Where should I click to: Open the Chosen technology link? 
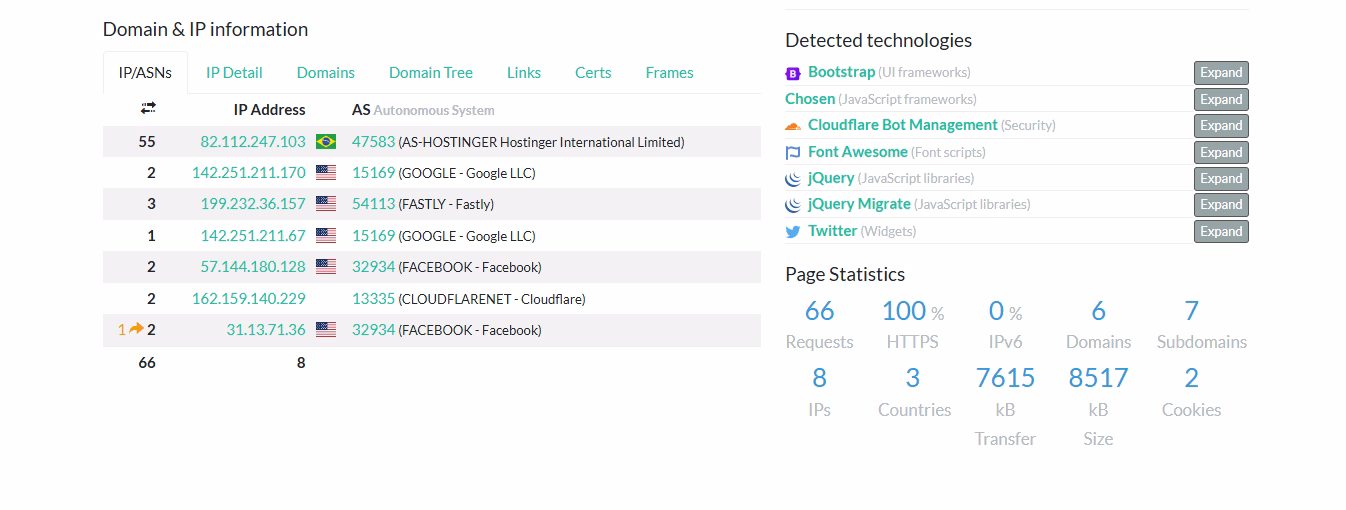click(810, 98)
